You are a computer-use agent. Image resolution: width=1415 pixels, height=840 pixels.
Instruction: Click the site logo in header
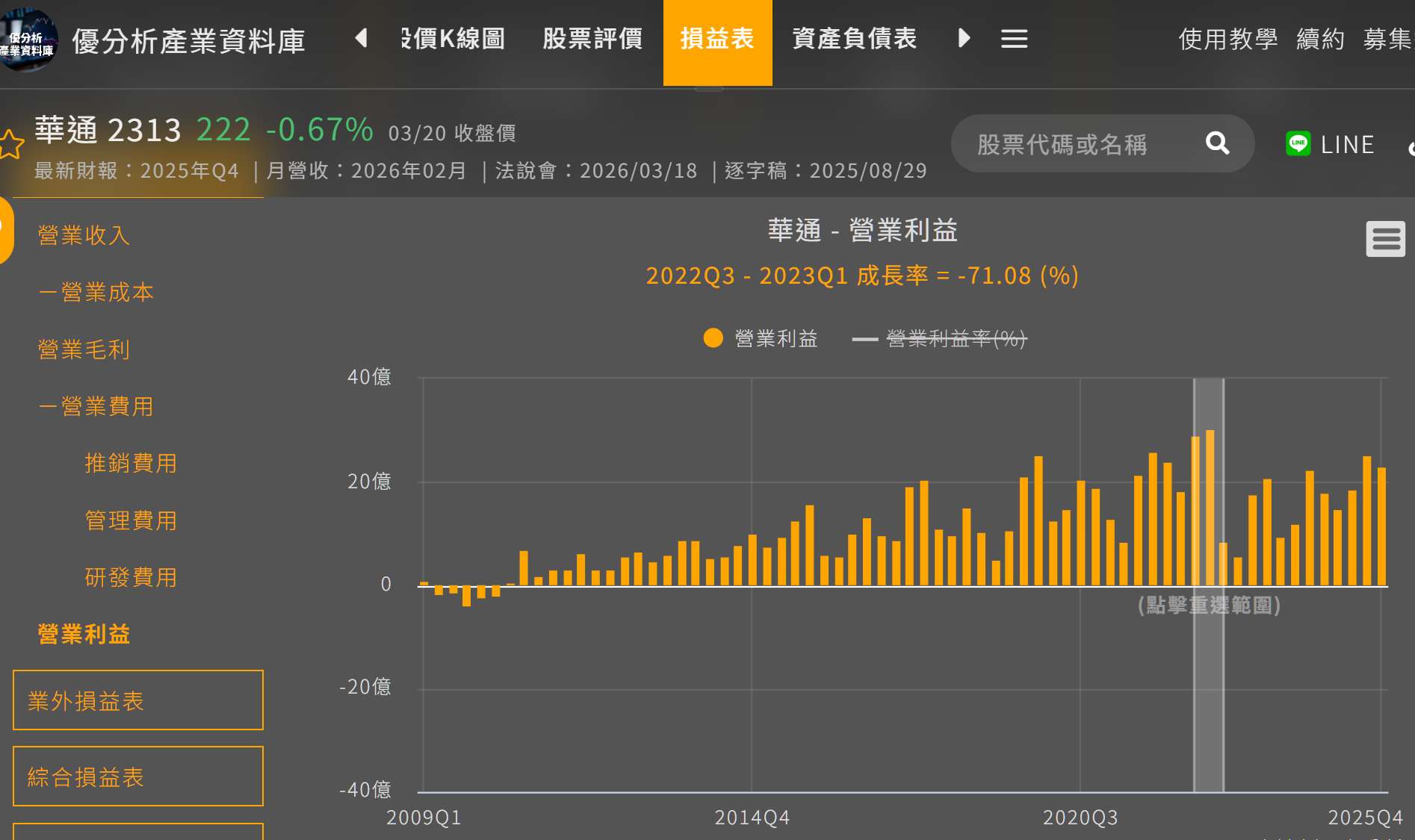point(28,41)
